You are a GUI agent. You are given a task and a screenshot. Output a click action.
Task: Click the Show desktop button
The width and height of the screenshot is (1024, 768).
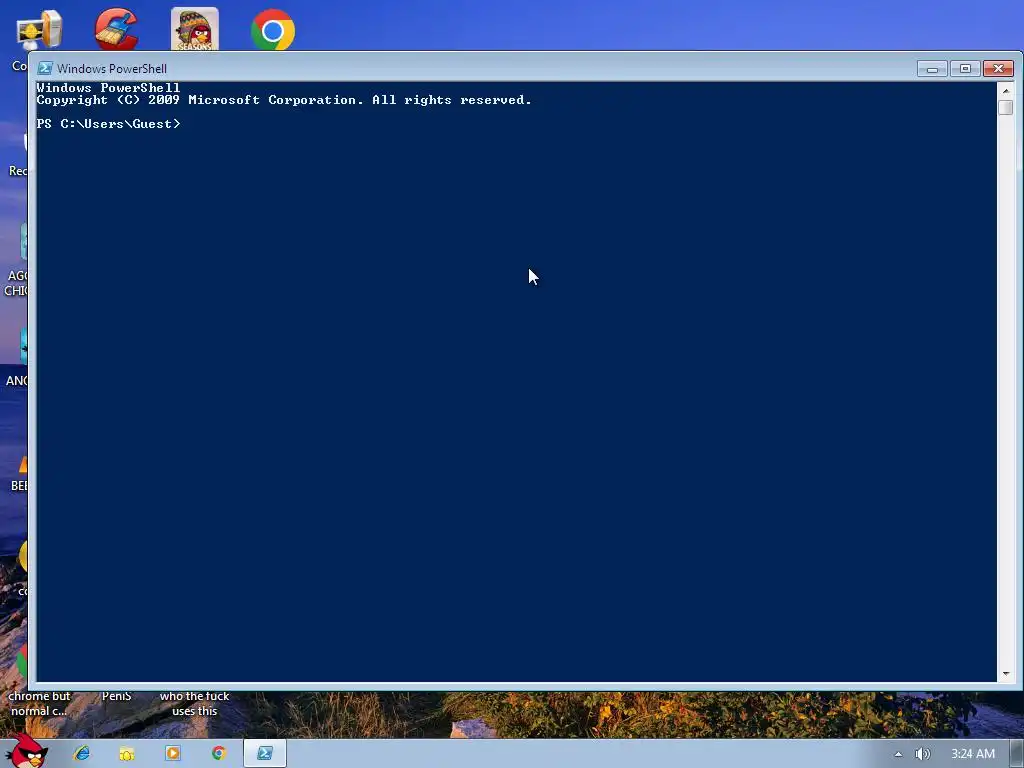(x=1017, y=754)
